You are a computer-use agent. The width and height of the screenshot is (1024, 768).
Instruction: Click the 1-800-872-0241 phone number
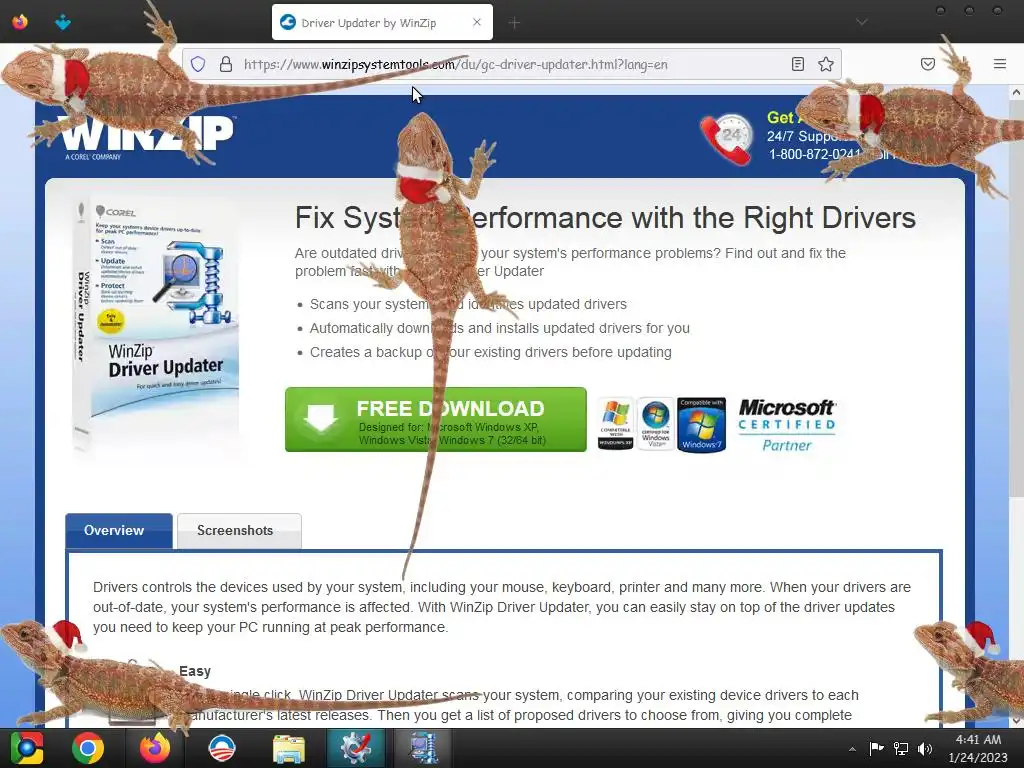[x=815, y=155]
